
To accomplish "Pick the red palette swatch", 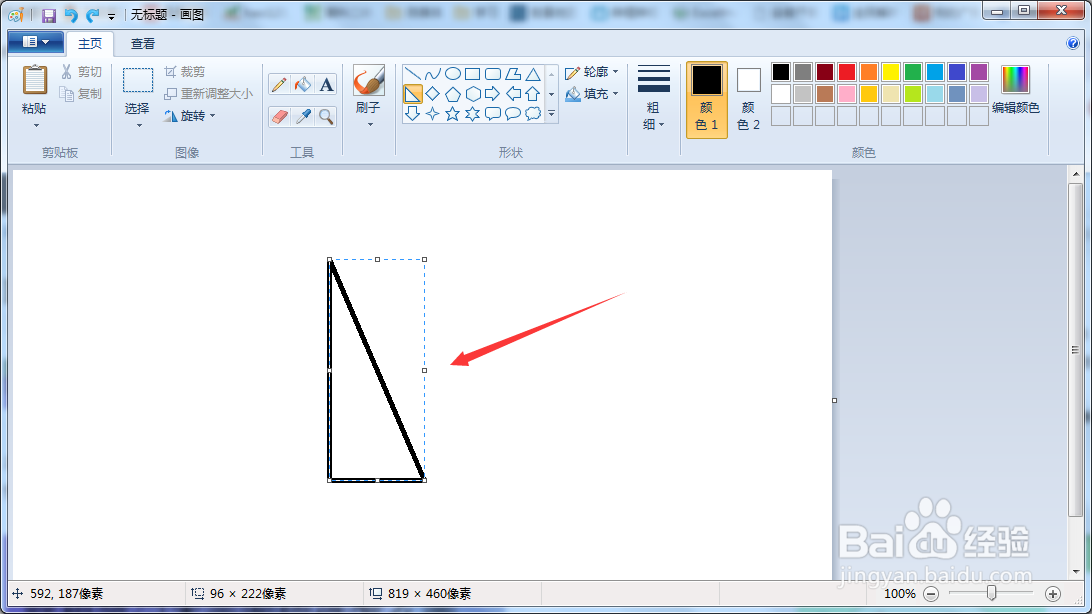I will click(x=847, y=72).
